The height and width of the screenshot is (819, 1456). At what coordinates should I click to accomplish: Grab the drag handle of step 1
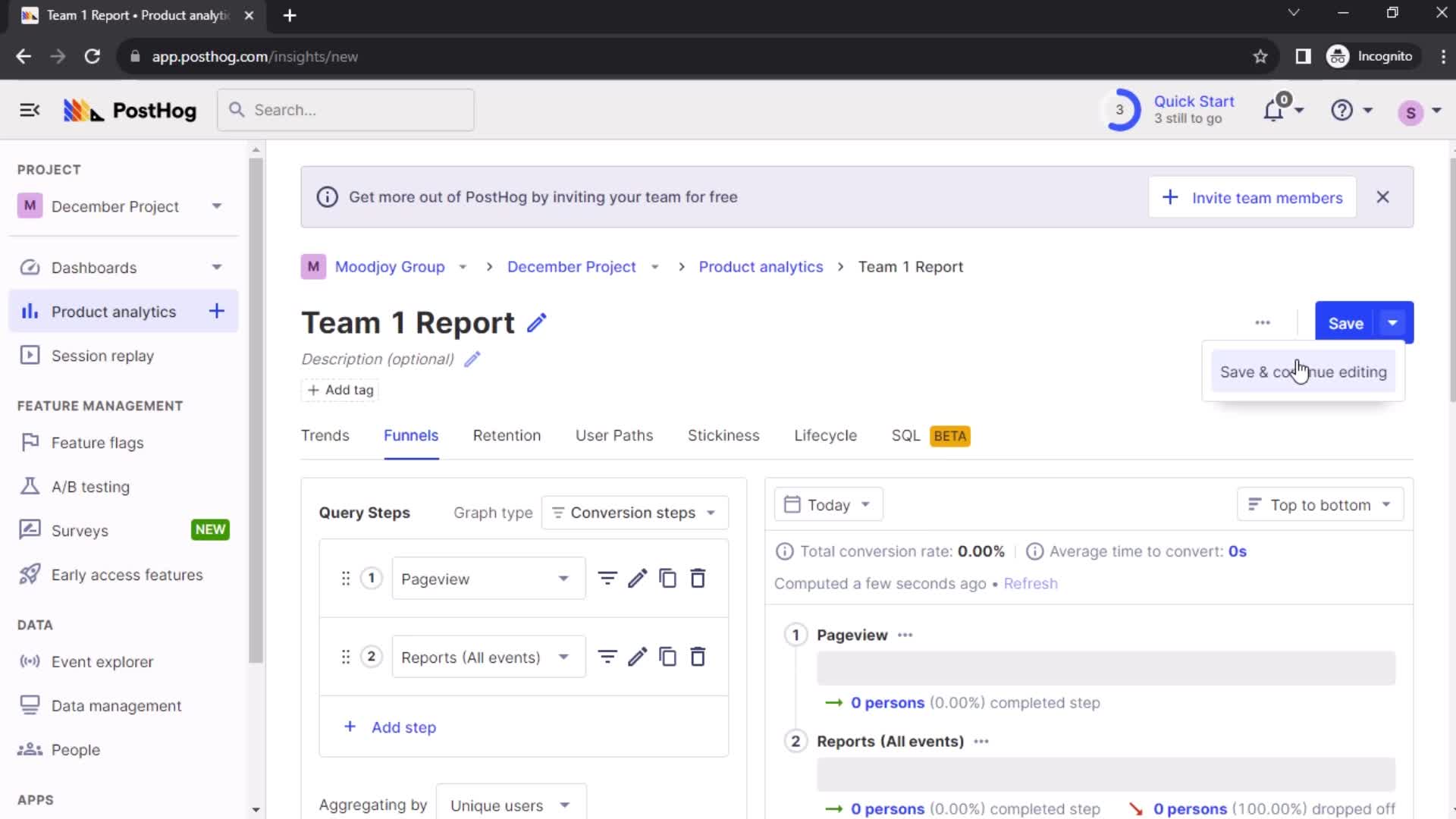346,579
